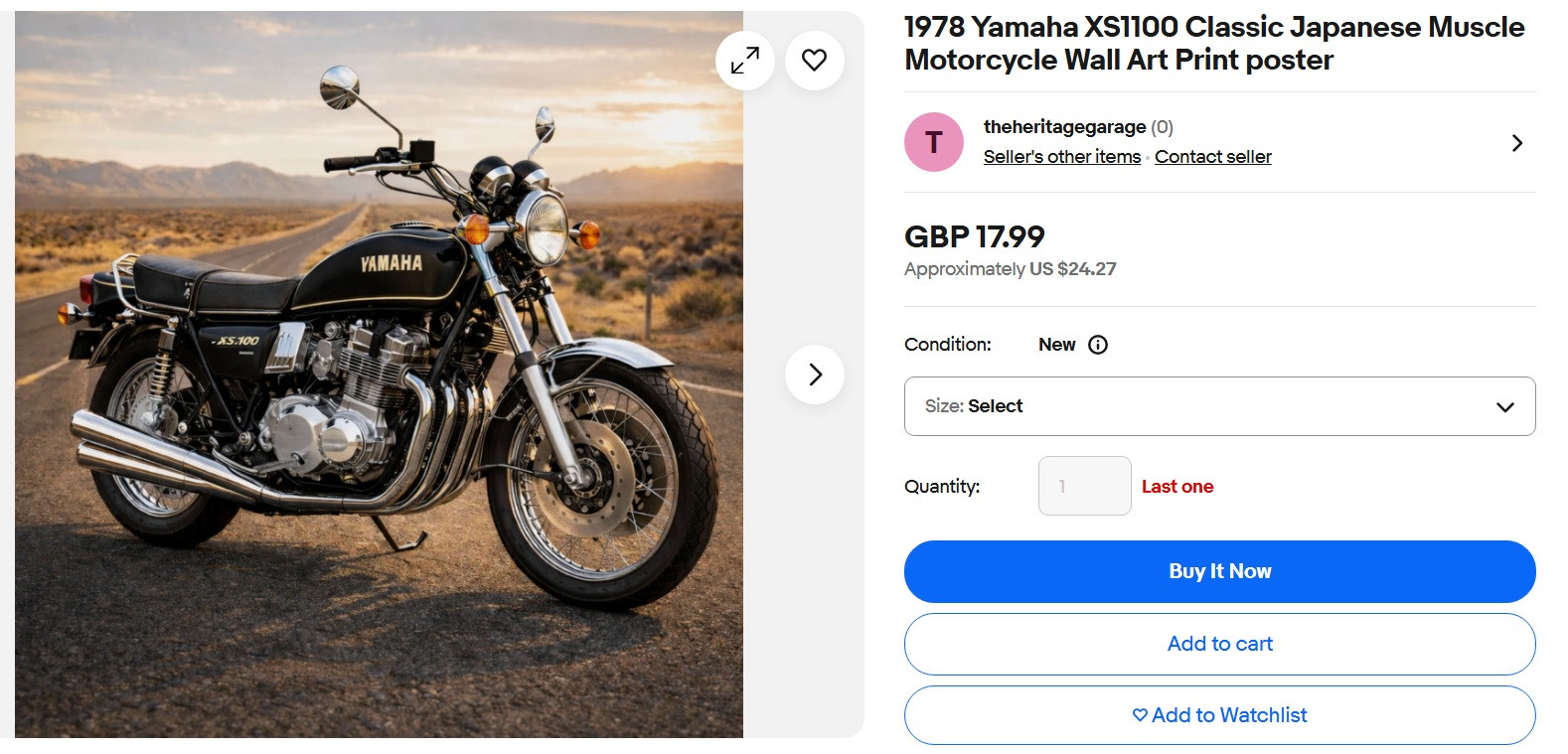Open theheritagegarage seller profile
1568x754 pixels.
(1064, 127)
